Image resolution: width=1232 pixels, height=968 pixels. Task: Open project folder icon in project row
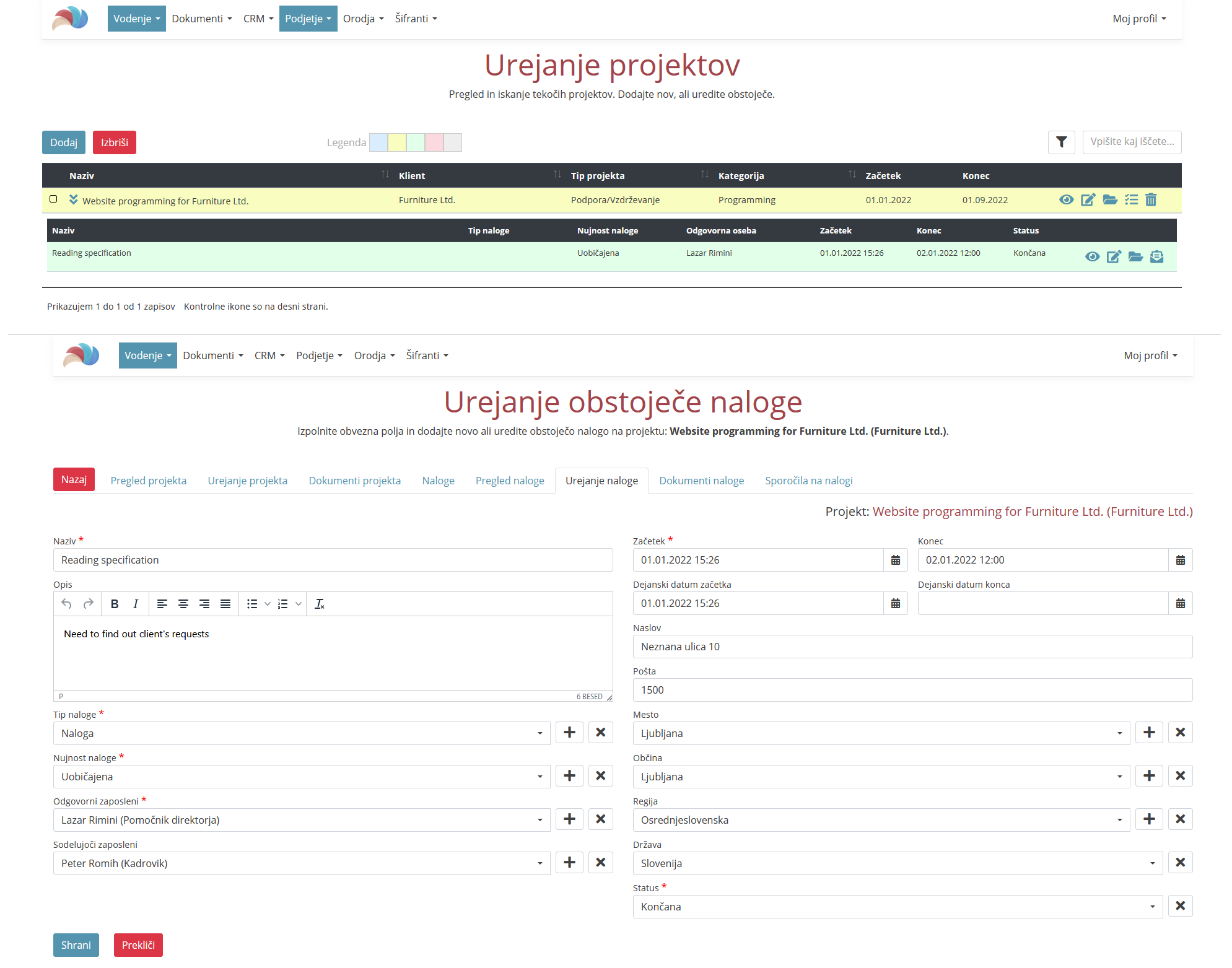pos(1109,199)
